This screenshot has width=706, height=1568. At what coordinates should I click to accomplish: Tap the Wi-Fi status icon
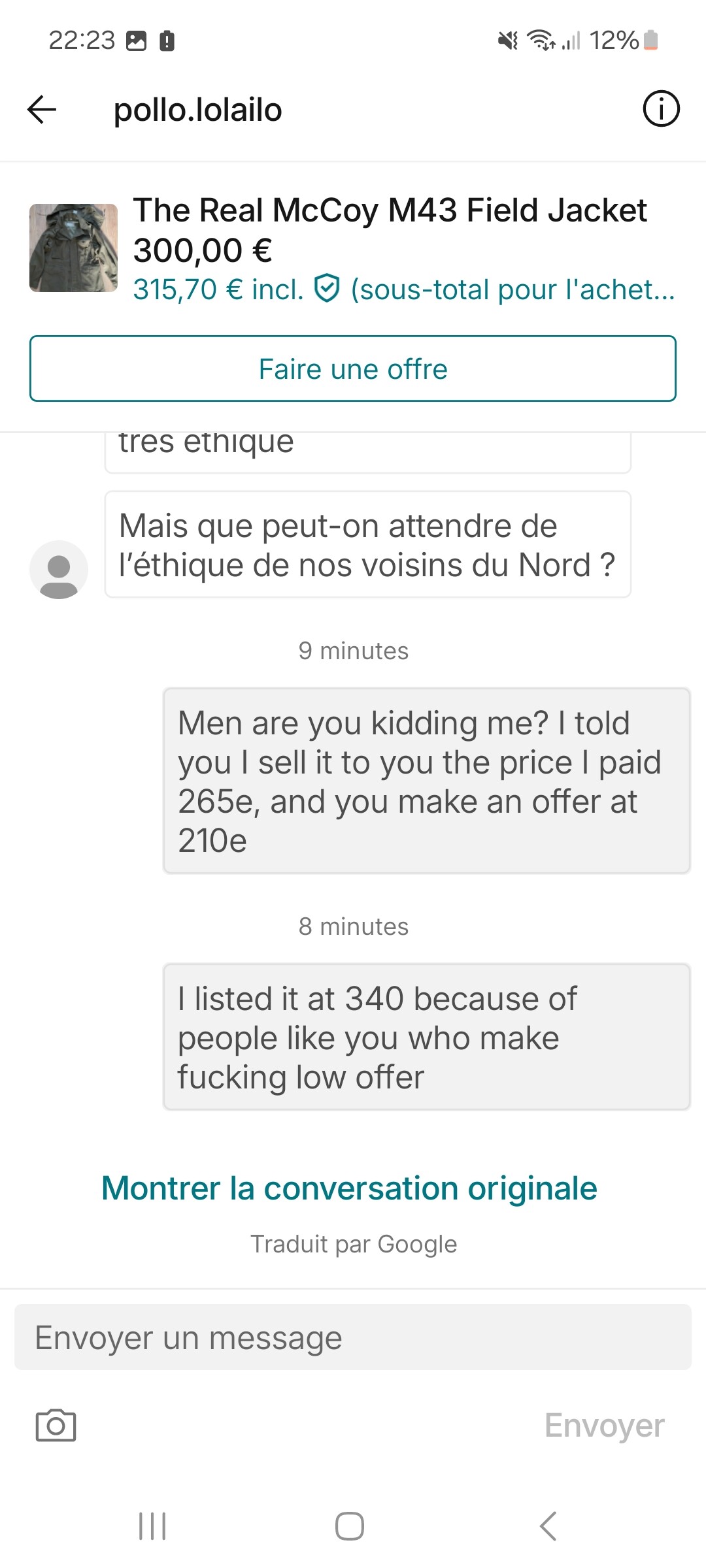click(x=541, y=41)
